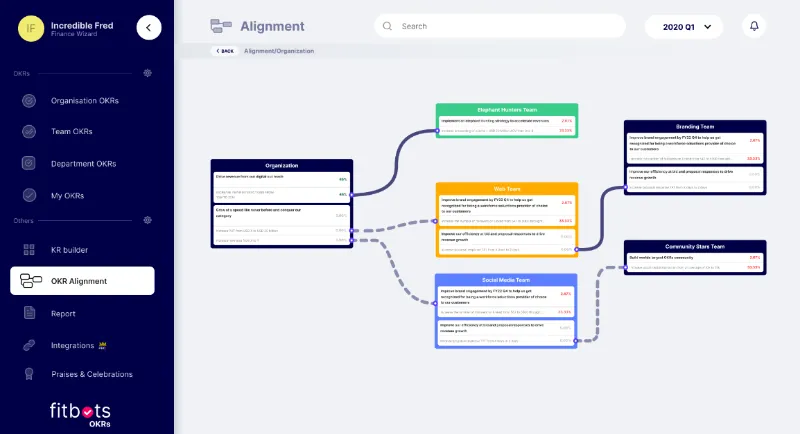Click the Department OKRs check icon

[29, 163]
